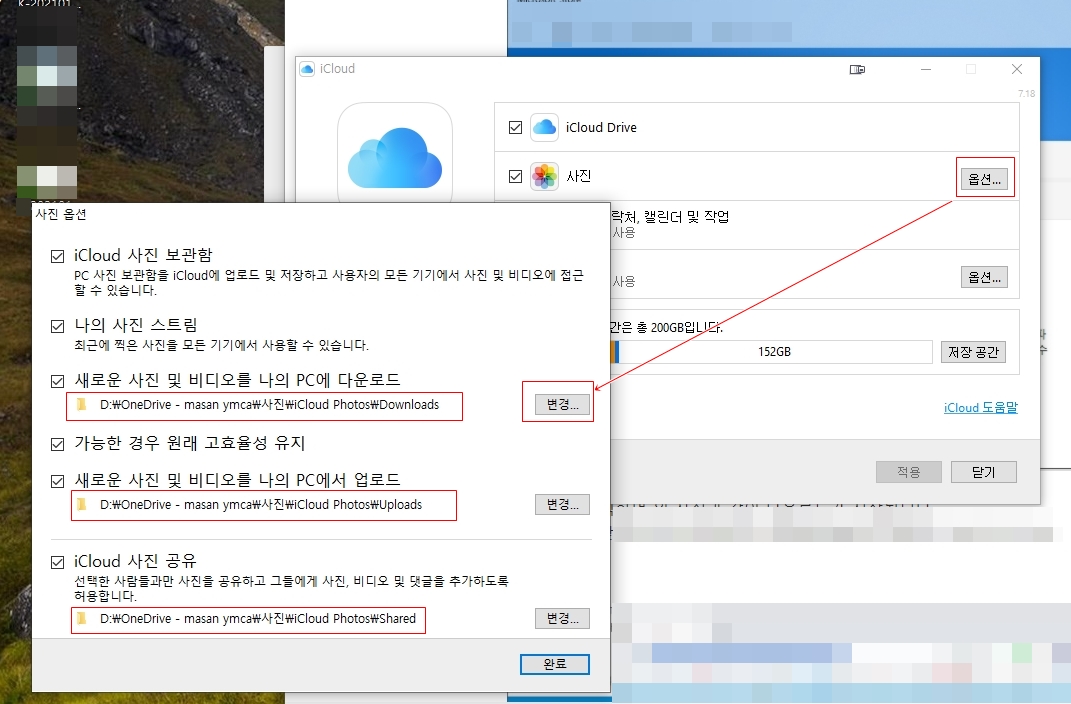The height and width of the screenshot is (704, 1071).
Task: Click the 152GB storage usage bar
Action: pos(770,352)
